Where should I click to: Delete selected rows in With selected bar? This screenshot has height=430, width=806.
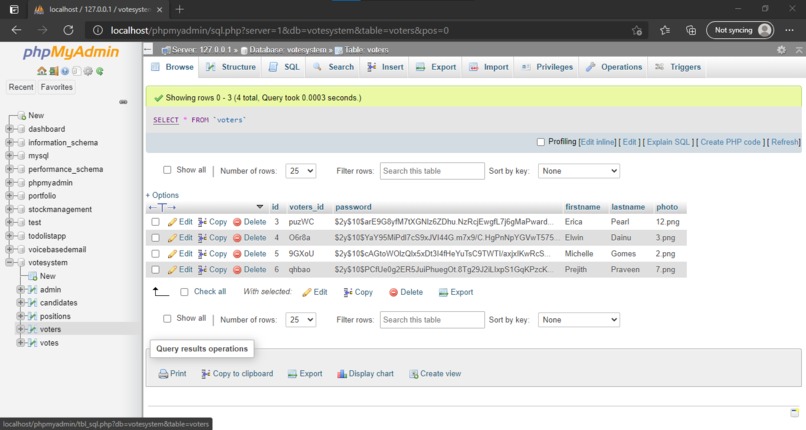tap(406, 292)
